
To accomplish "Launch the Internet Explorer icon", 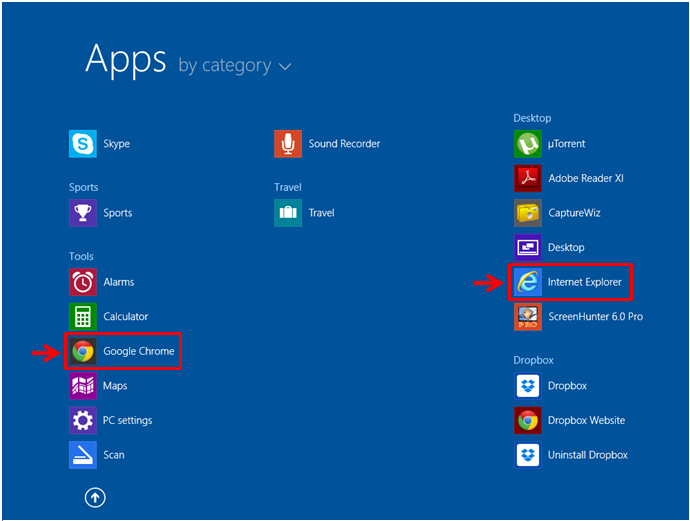I will [528, 282].
